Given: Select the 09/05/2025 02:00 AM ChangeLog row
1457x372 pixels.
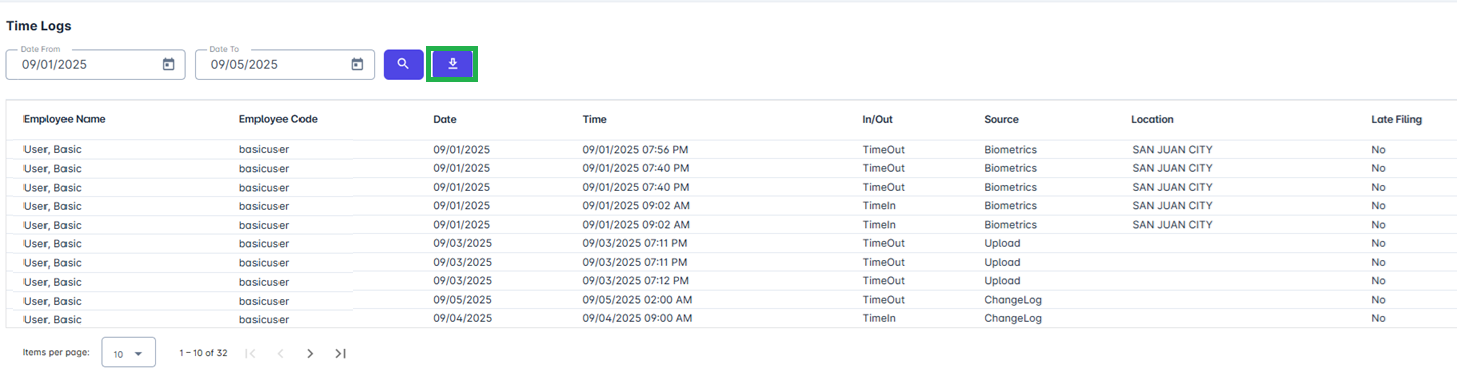Looking at the screenshot, I should click(x=731, y=300).
